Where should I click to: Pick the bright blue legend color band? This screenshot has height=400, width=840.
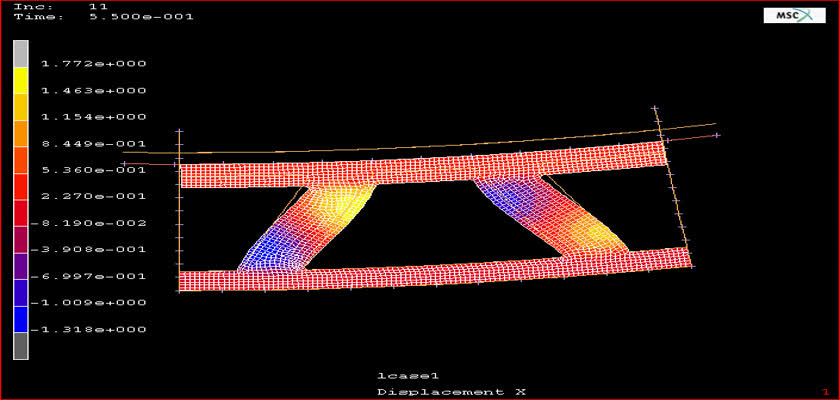point(21,320)
